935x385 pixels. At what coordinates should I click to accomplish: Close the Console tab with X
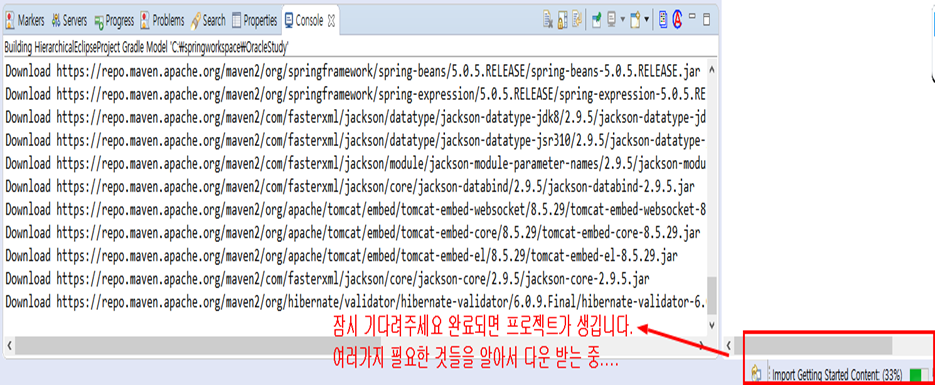click(x=331, y=20)
